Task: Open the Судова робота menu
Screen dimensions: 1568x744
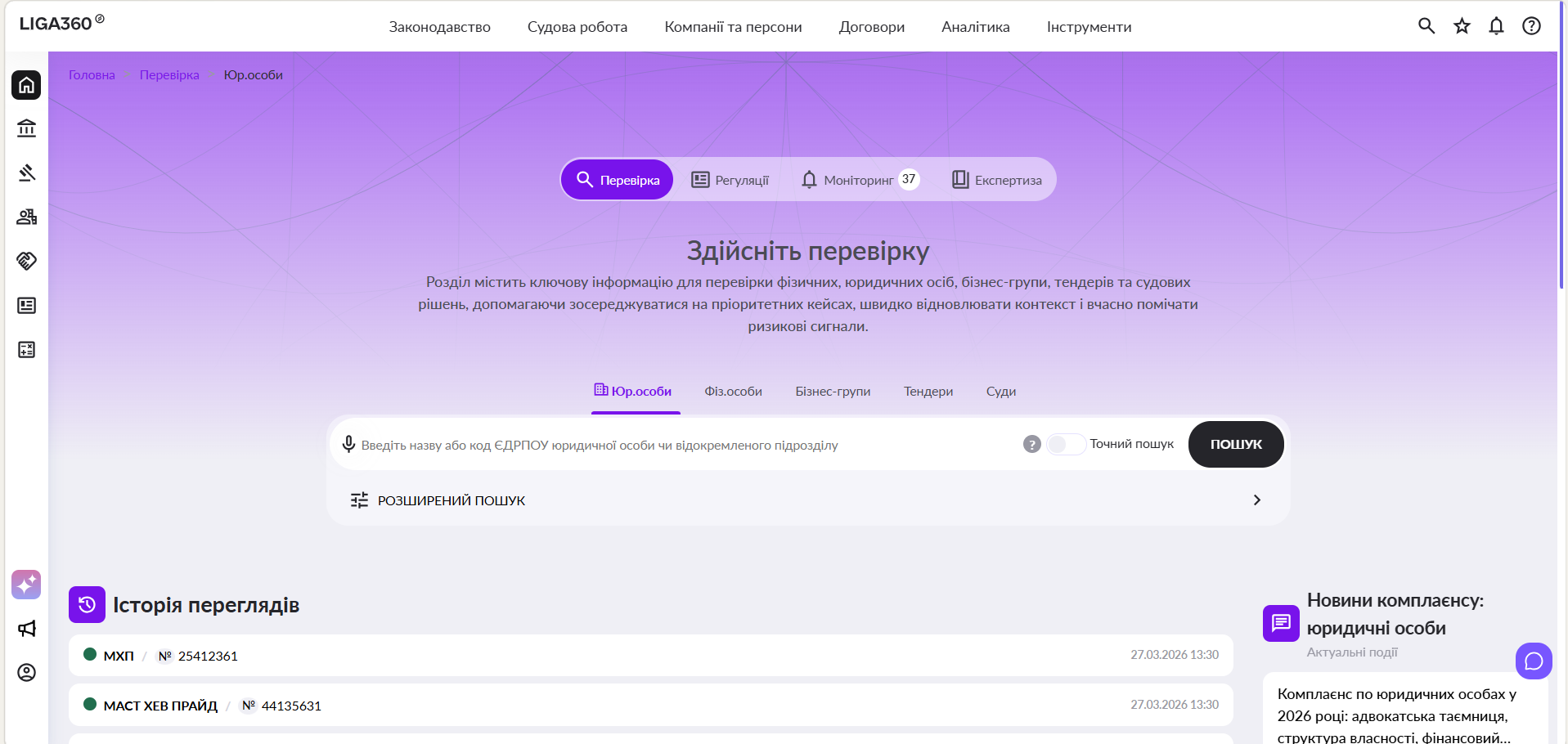Action: 577,27
